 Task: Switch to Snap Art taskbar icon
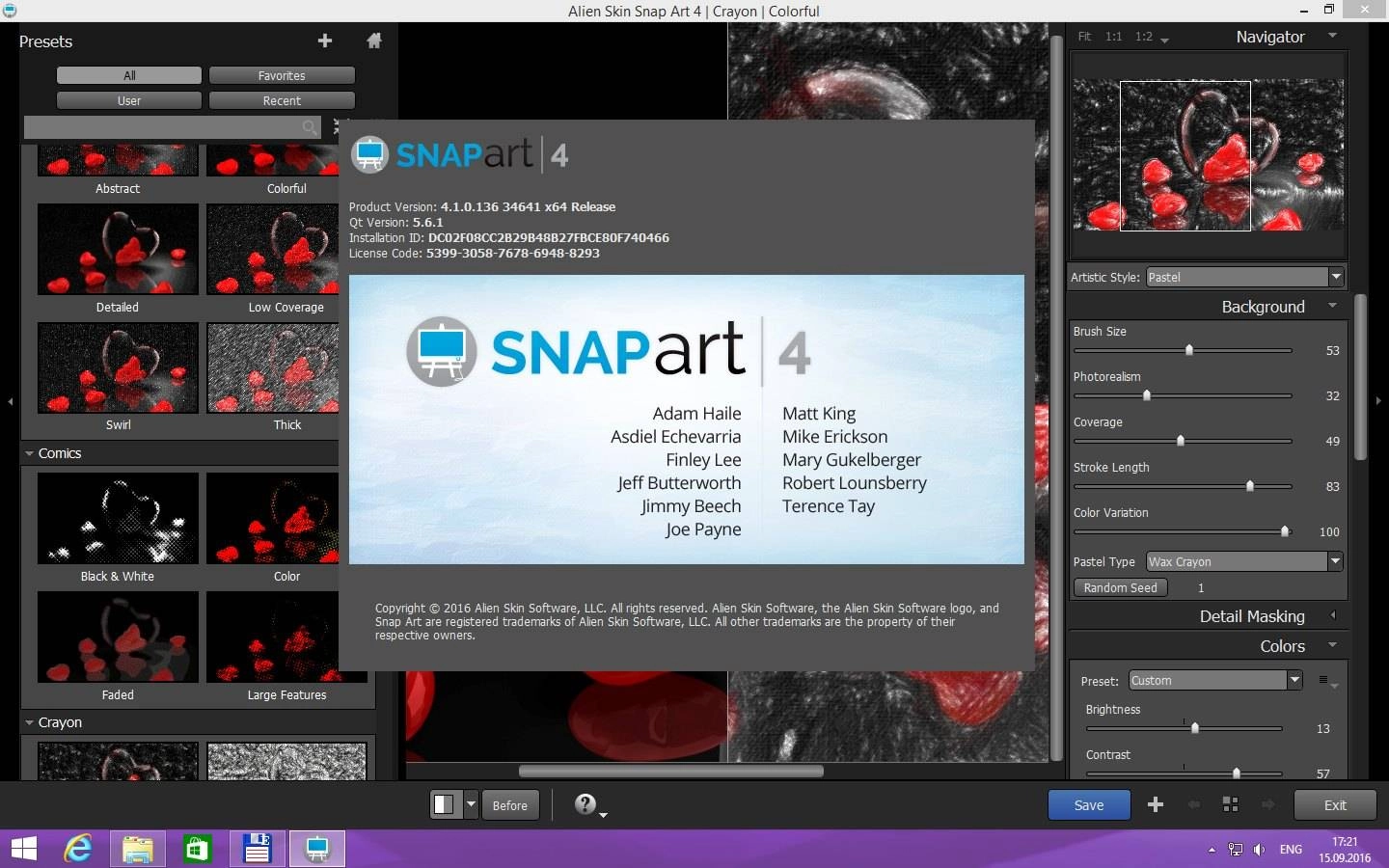click(317, 849)
